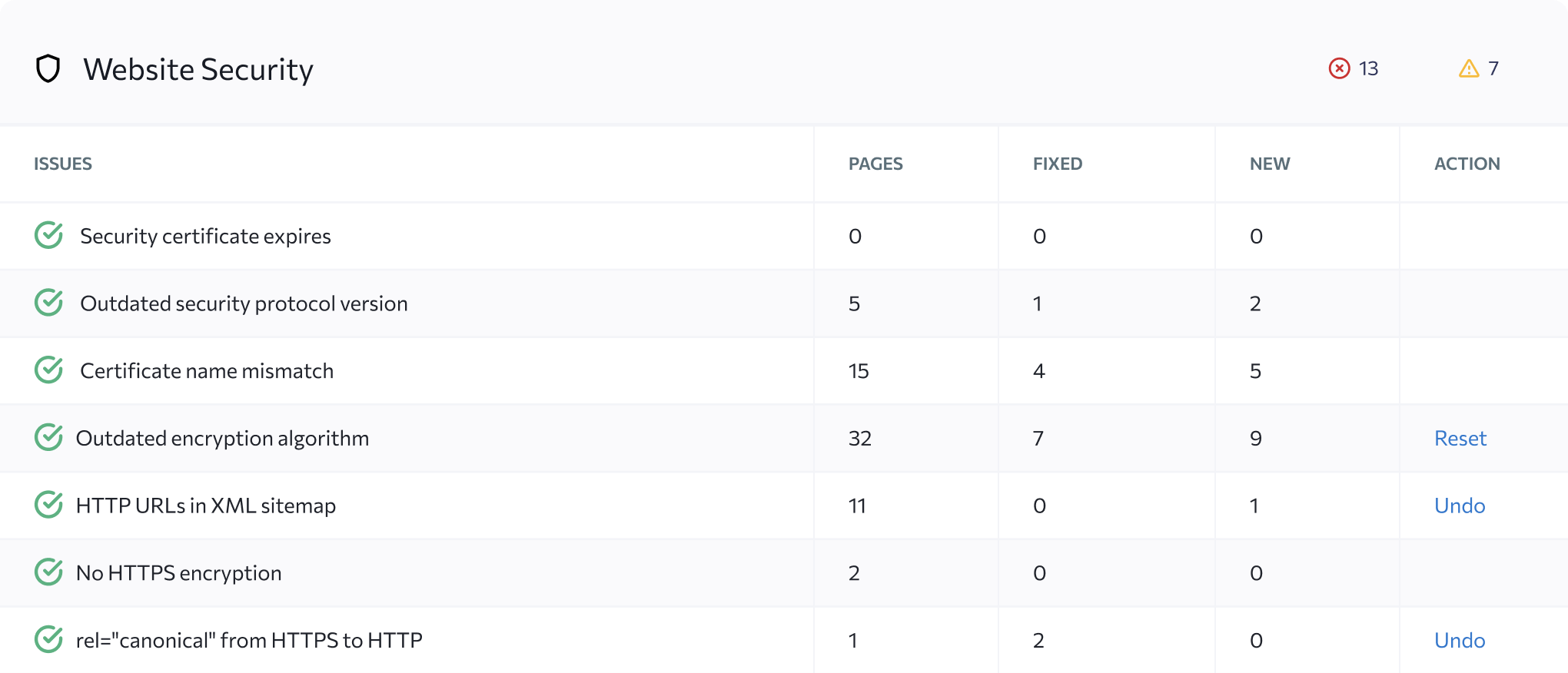Select the HTTP URLs in XML sitemap issue

pyautogui.click(x=206, y=506)
